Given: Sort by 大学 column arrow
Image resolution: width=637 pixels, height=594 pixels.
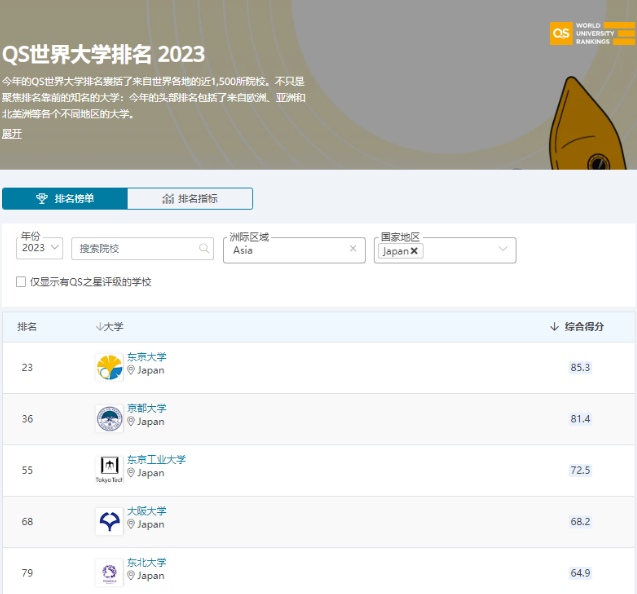Looking at the screenshot, I should (x=99, y=327).
